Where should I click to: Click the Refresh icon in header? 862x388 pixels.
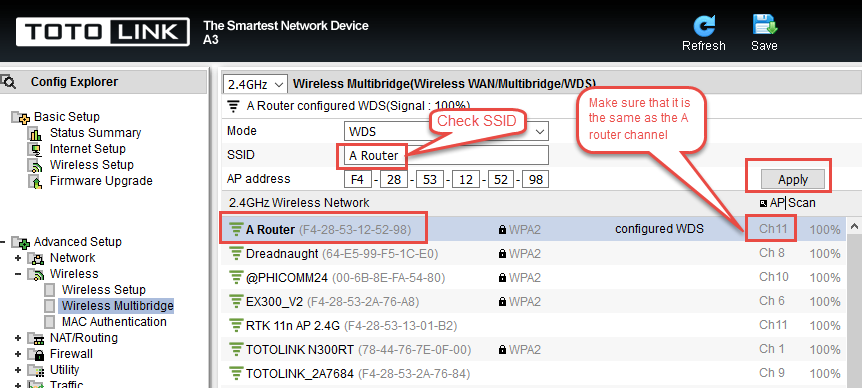pos(704,26)
